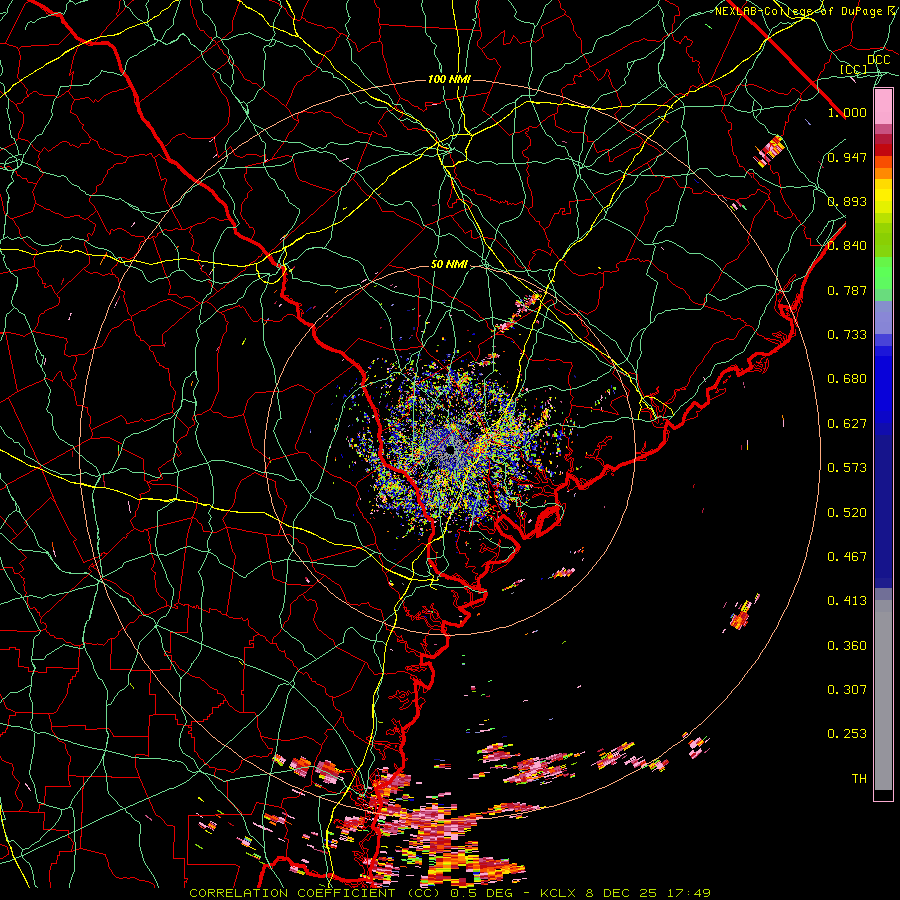Select the 0.253 scale value
900x900 pixels.
847,734
